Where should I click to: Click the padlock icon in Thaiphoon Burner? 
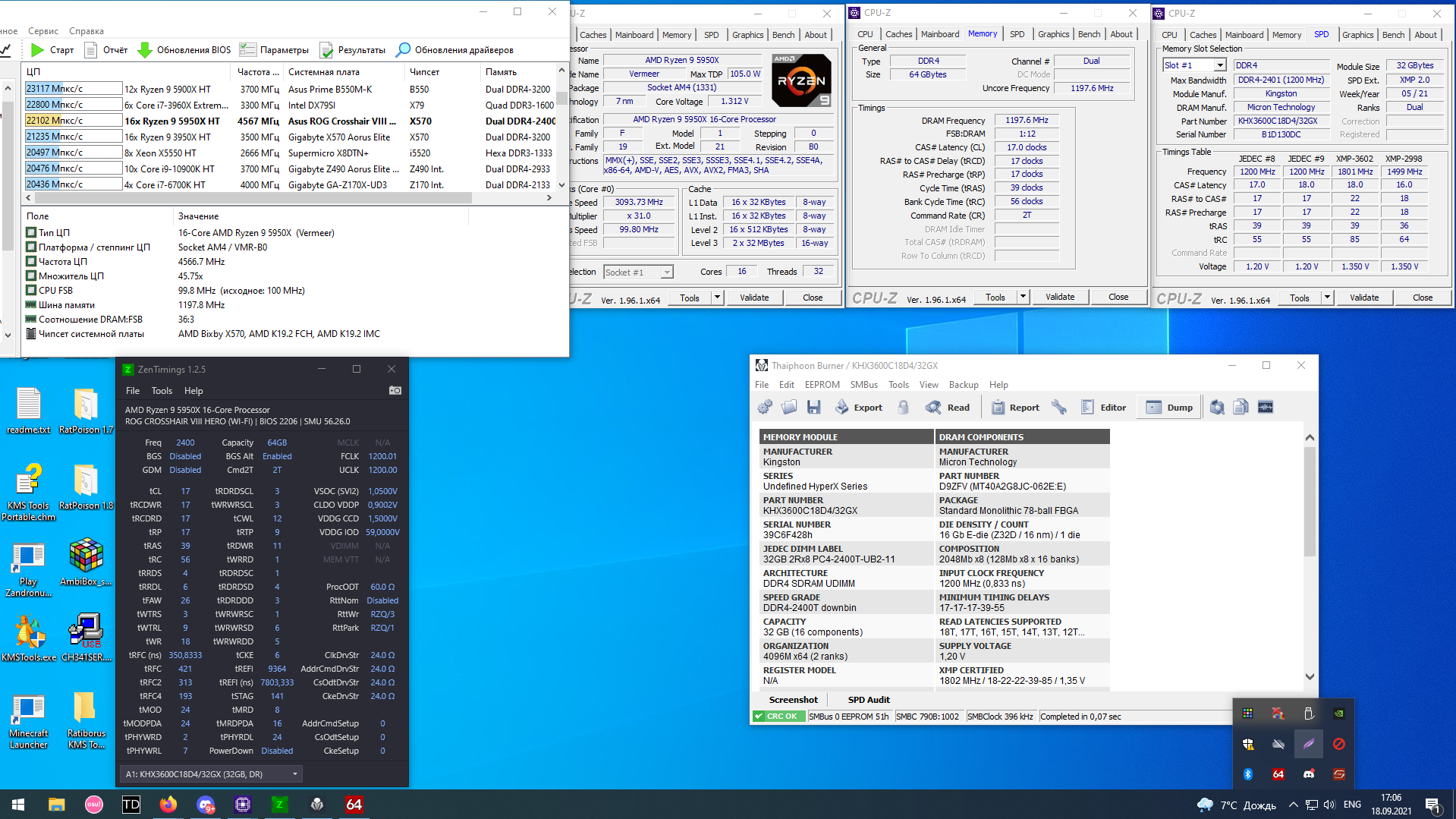903,408
